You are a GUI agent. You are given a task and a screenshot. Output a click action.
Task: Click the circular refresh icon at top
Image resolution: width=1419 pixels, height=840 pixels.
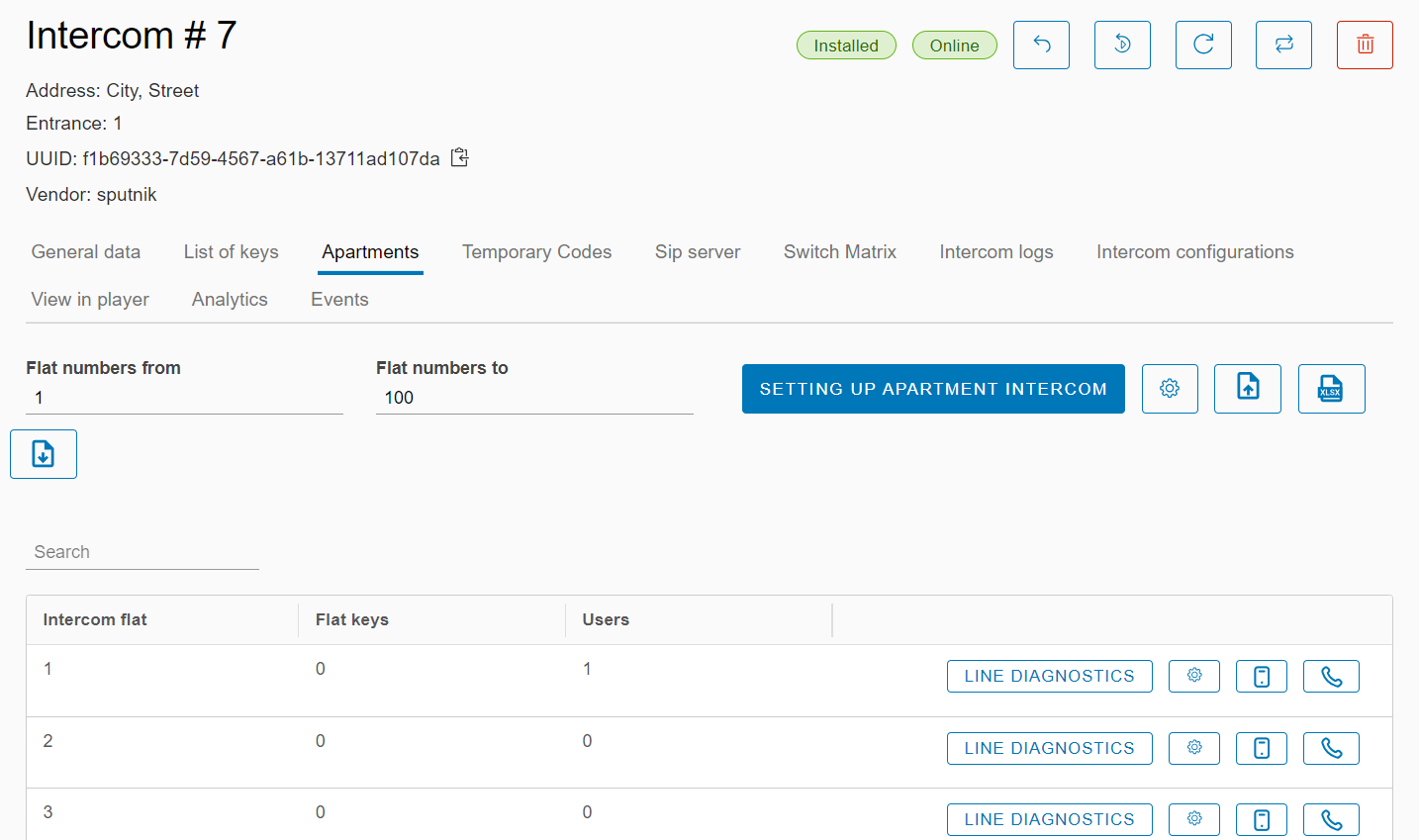(x=1203, y=45)
